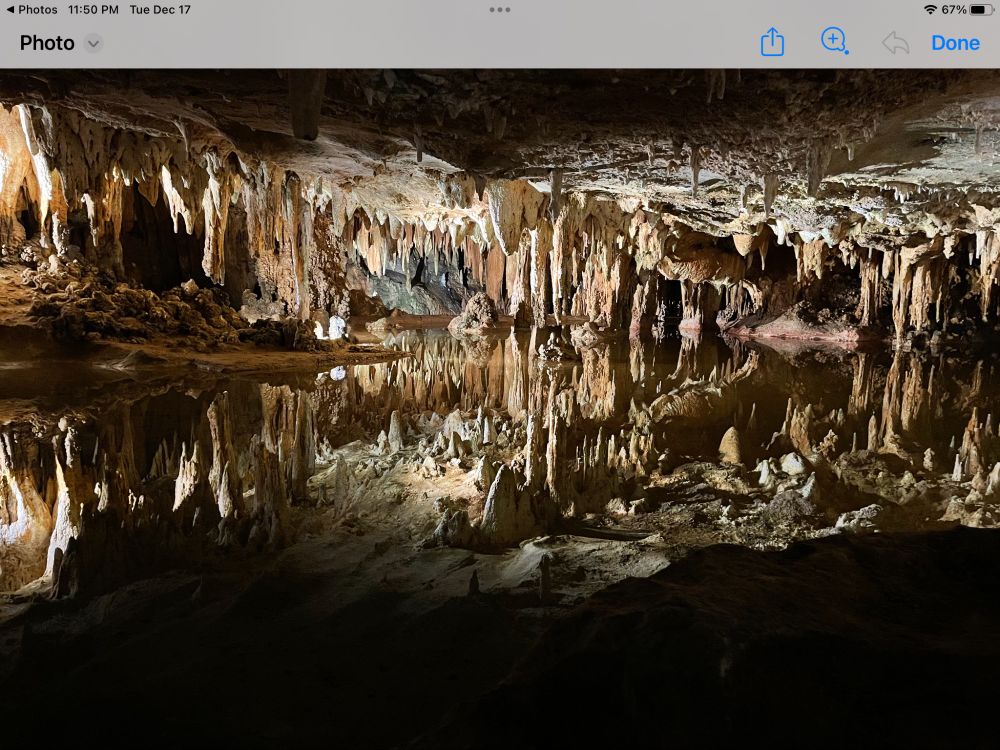This screenshot has width=1000, height=750.
Task: Click the grayed-out undo arrow icon
Action: [x=895, y=43]
